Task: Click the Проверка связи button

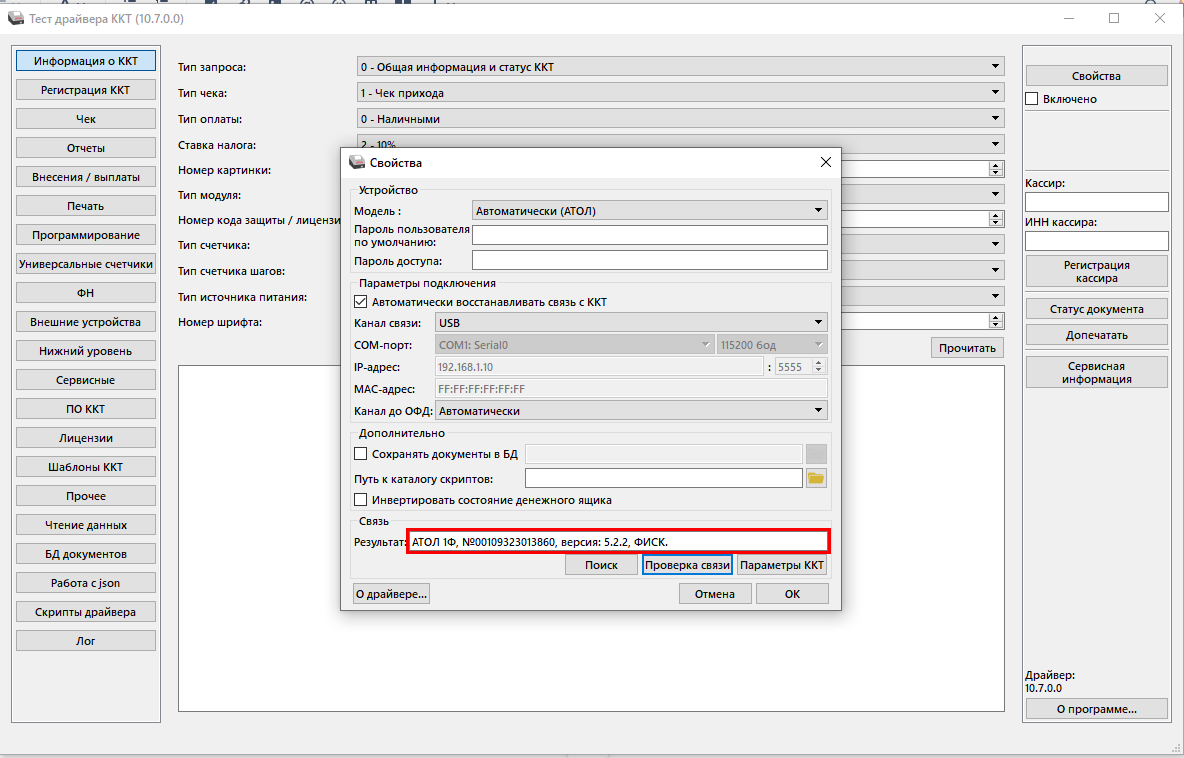Action: 687,565
